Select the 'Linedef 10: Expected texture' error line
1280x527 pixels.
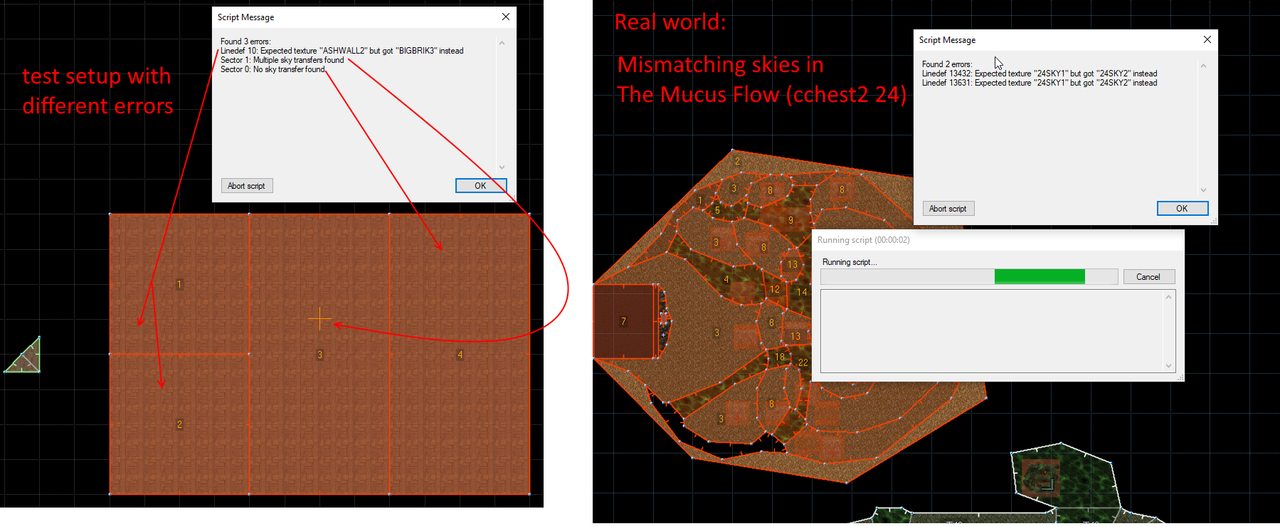(x=342, y=51)
